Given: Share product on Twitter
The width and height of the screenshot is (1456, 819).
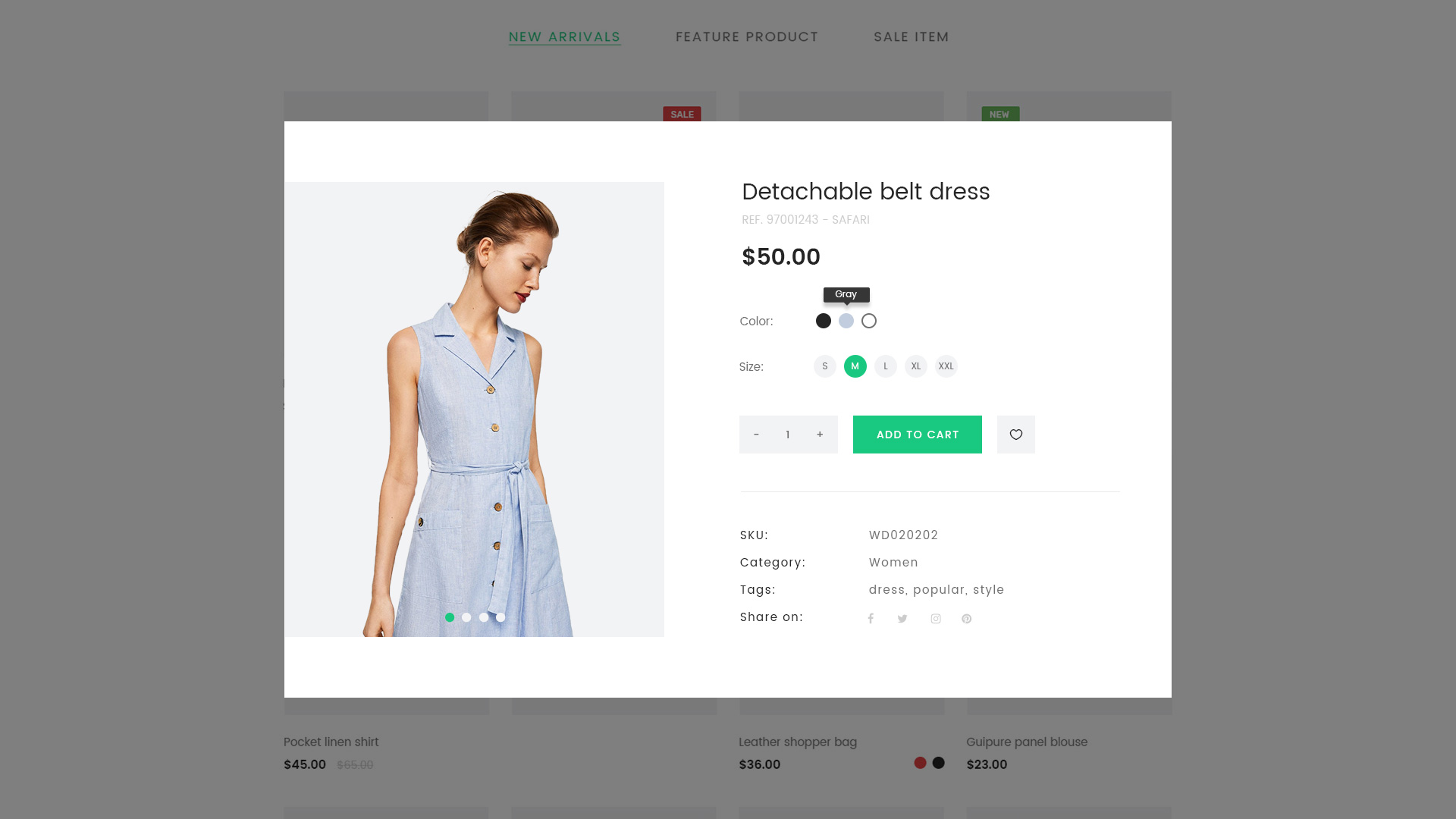Looking at the screenshot, I should (x=902, y=619).
